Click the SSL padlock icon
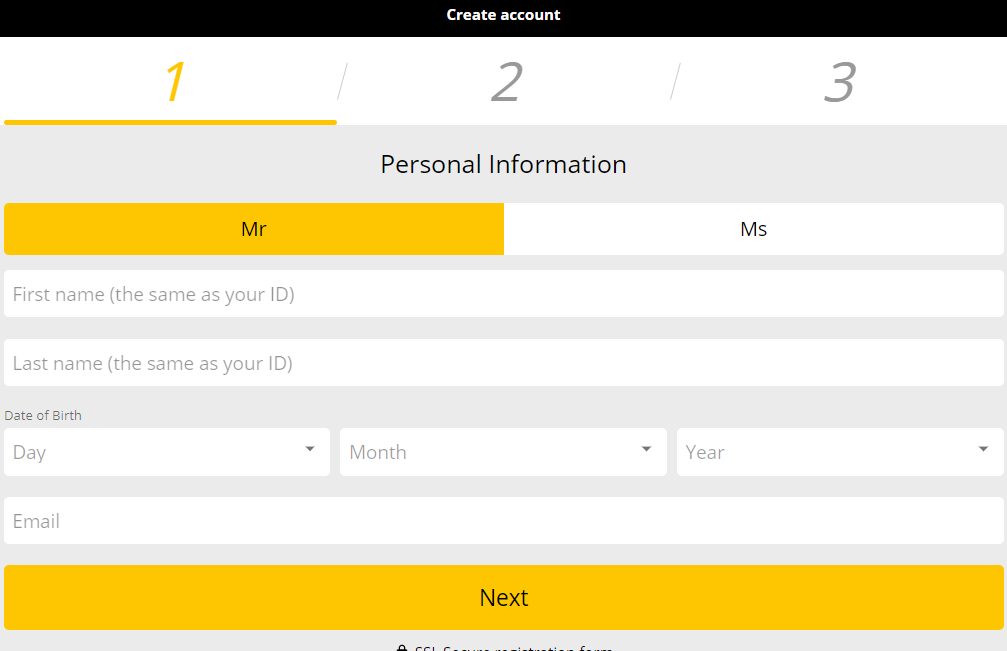Screen dimensions: 1007x651 402,648
